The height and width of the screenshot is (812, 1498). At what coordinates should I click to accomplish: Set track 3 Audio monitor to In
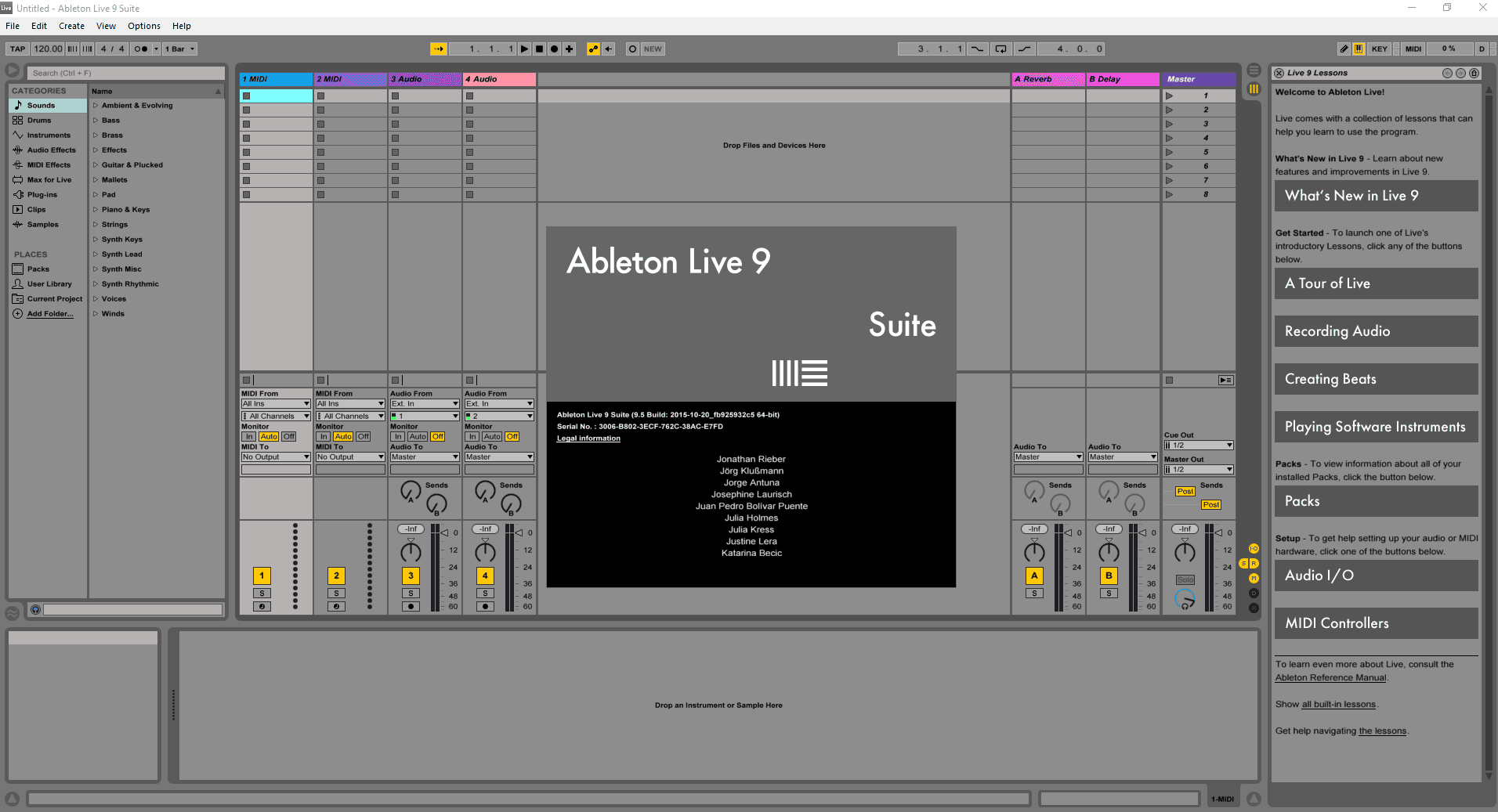398,437
